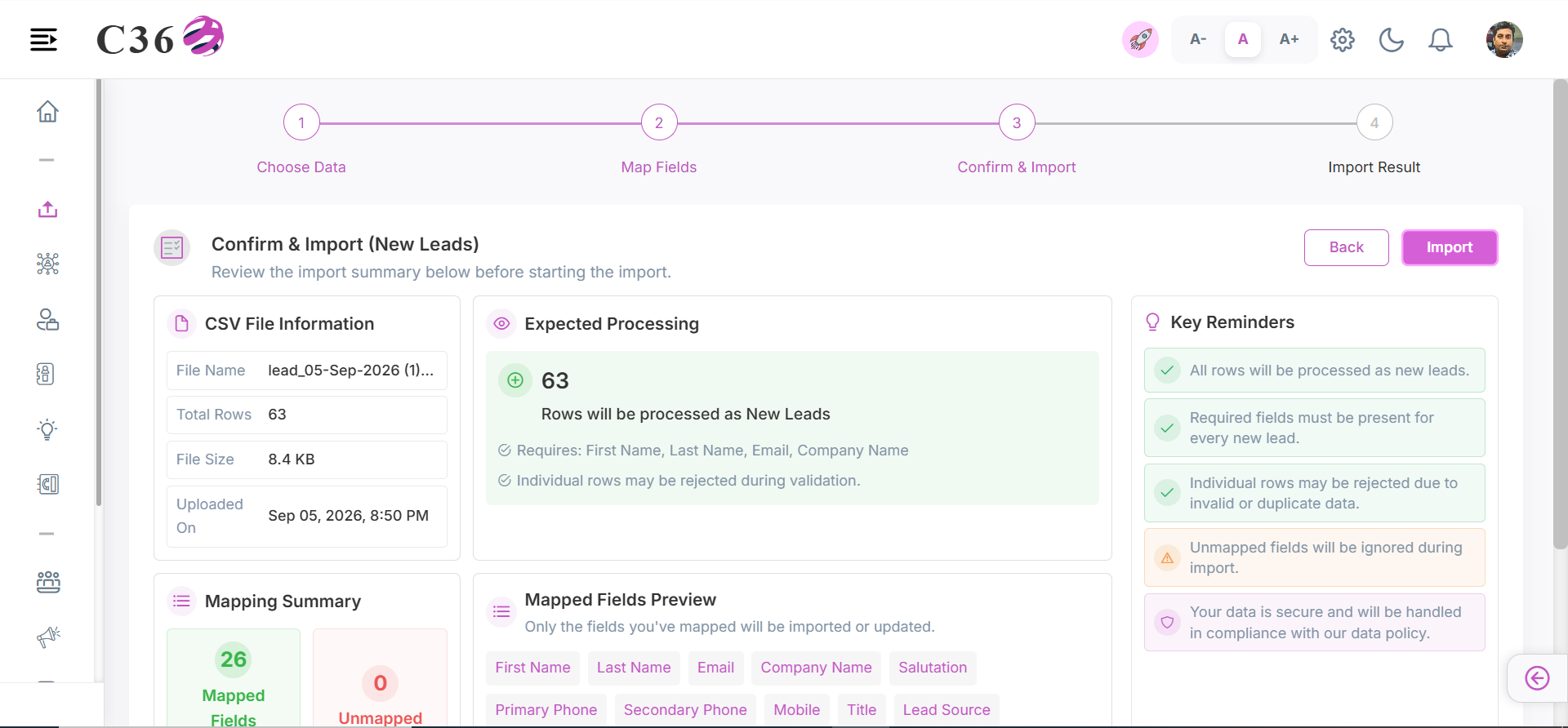Click the Mapping Summary list icon
Screen dimensions: 1568x728
click(x=181, y=601)
